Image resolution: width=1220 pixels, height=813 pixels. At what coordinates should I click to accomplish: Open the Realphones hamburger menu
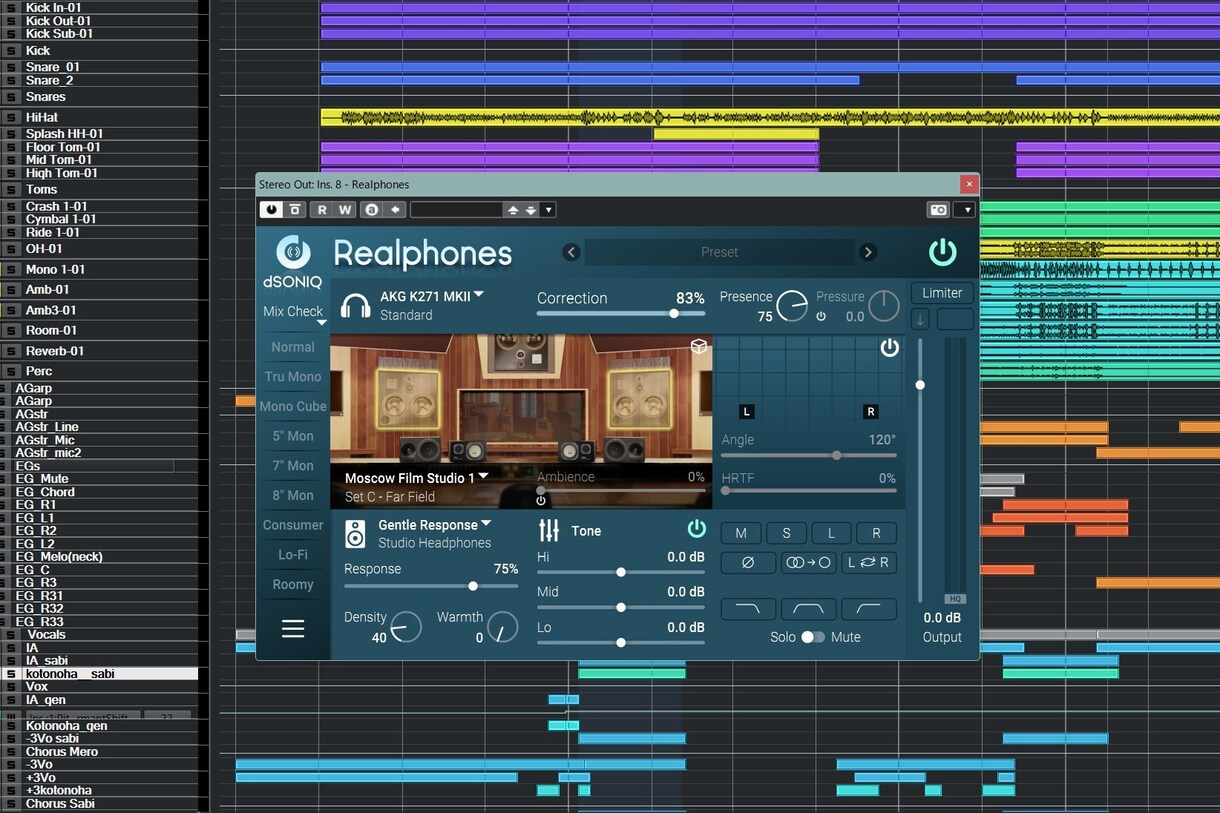pos(293,628)
